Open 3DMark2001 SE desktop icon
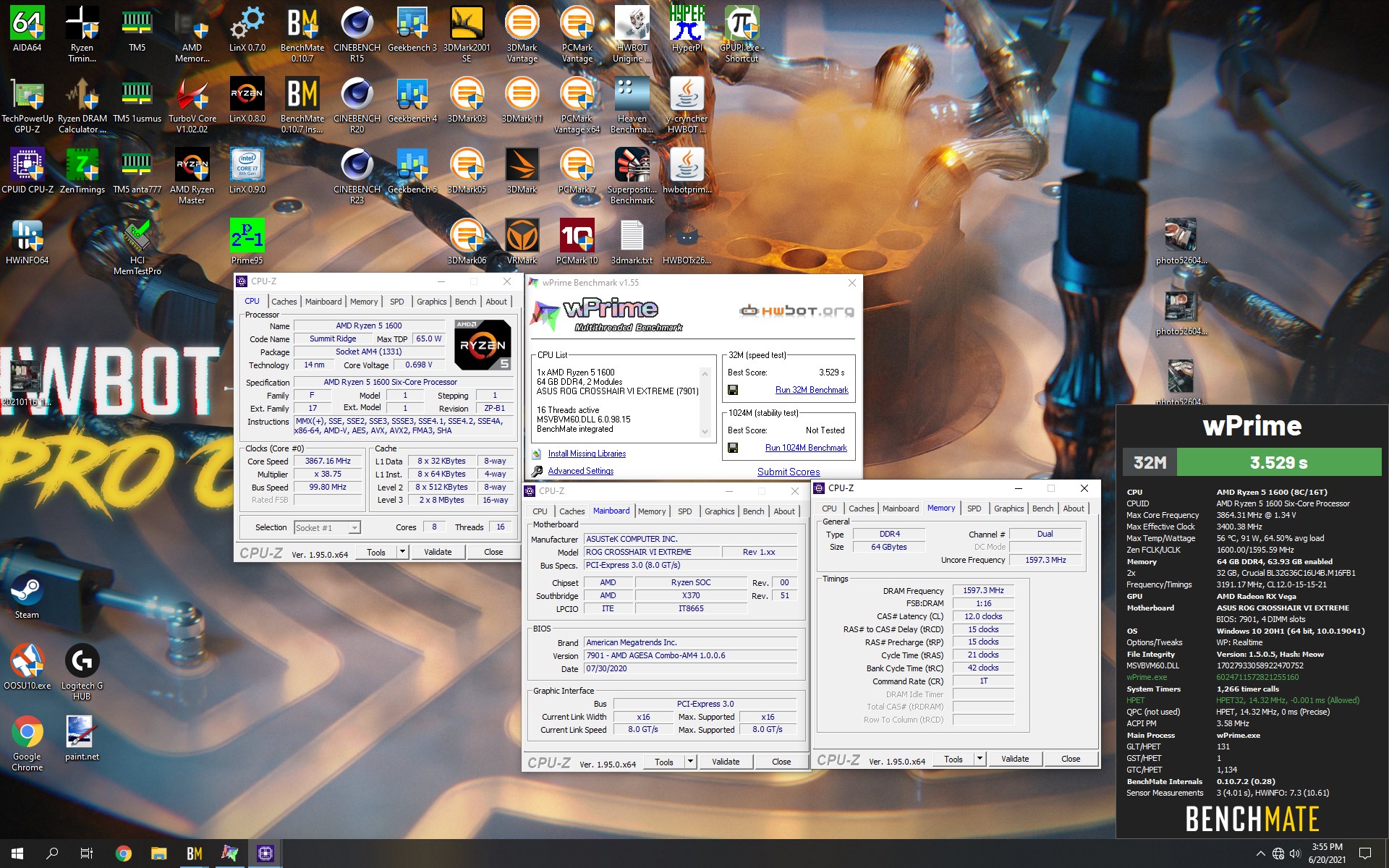The height and width of the screenshot is (868, 1389). point(467,34)
